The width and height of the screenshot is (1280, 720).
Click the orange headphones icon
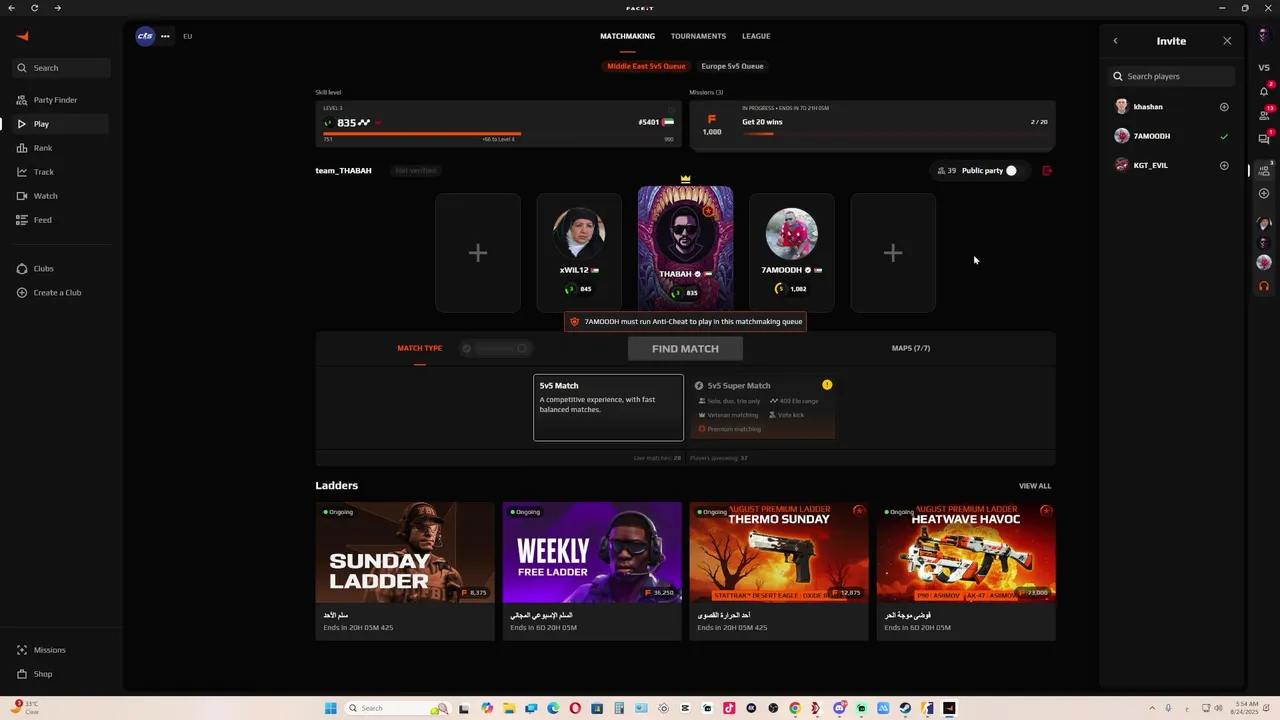tap(1264, 286)
